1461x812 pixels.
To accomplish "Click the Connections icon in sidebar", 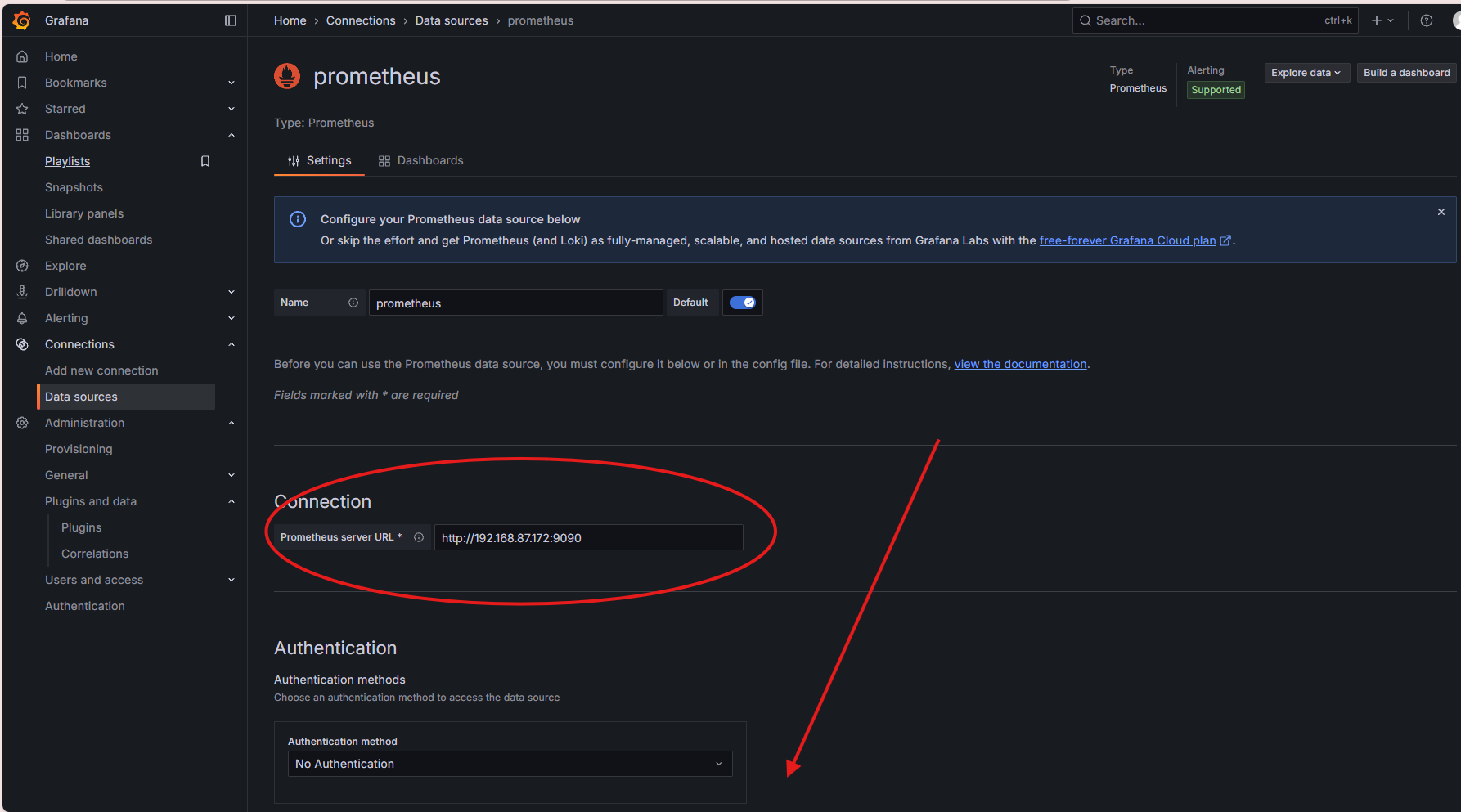I will click(22, 344).
